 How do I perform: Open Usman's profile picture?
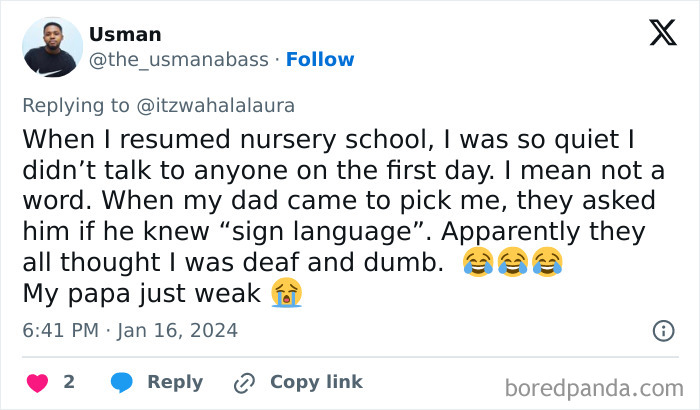click(x=52, y=47)
